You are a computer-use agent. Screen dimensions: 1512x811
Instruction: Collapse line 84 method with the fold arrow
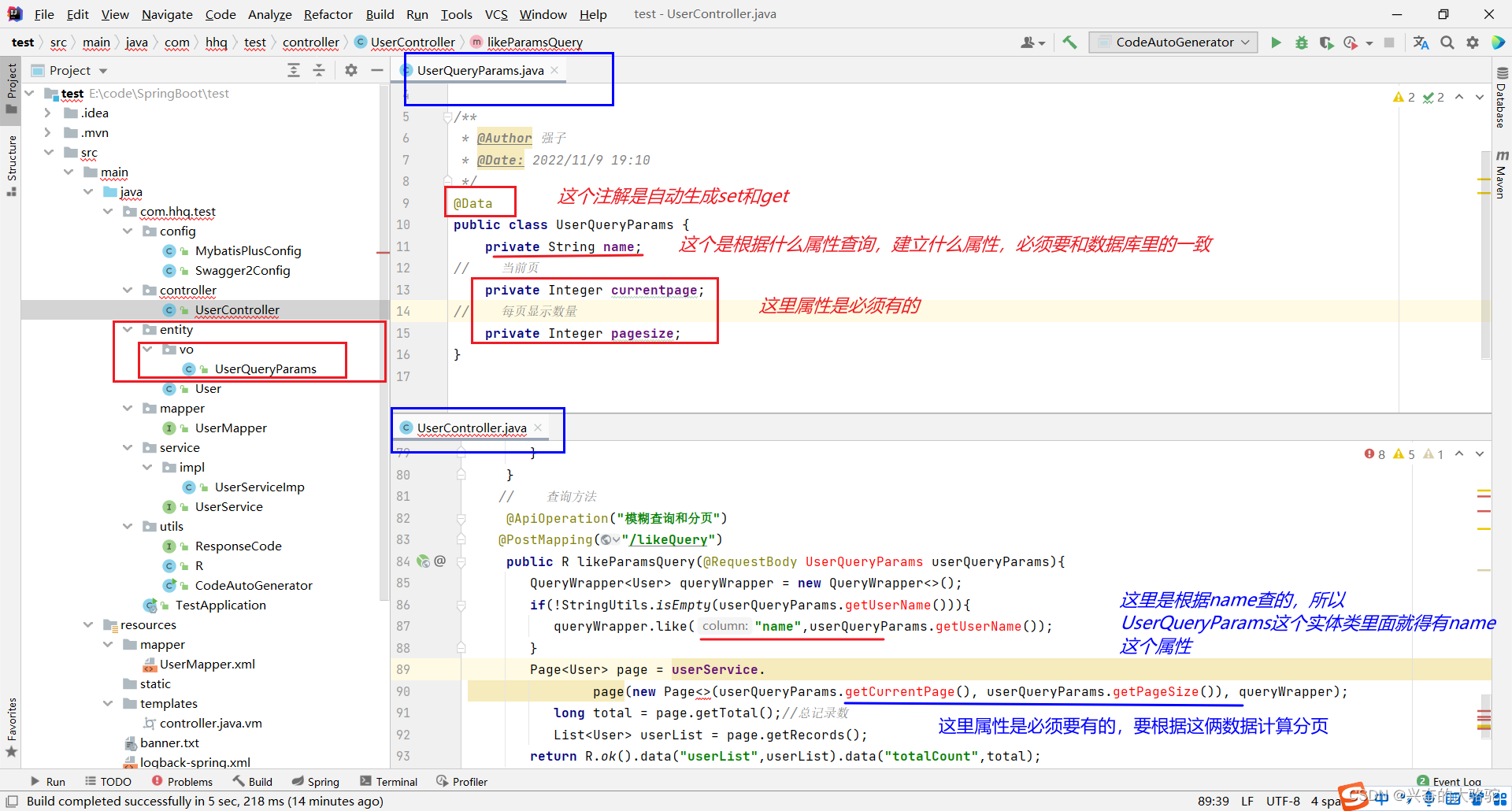pyautogui.click(x=461, y=561)
